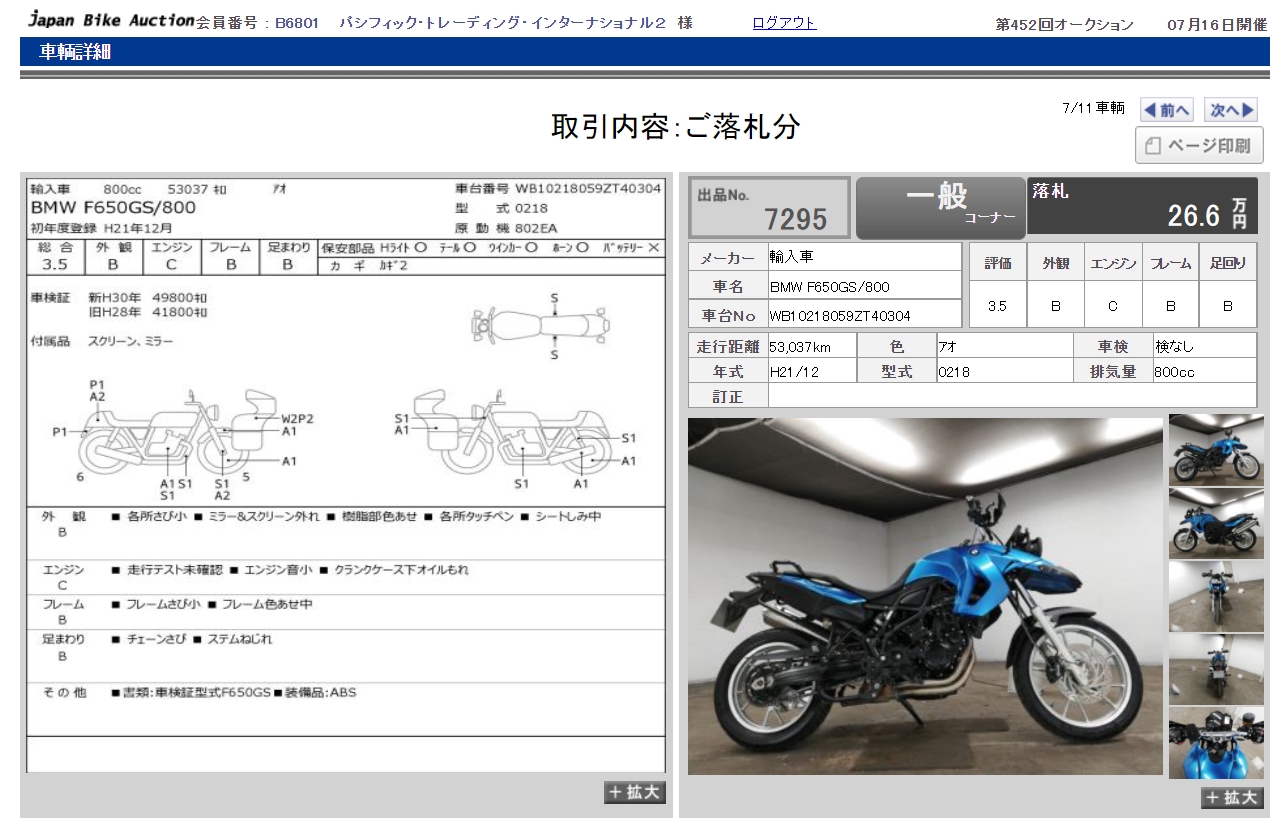The height and width of the screenshot is (828, 1279).
Task: Click the auction date 07月16日開催
Action: click(x=1216, y=25)
